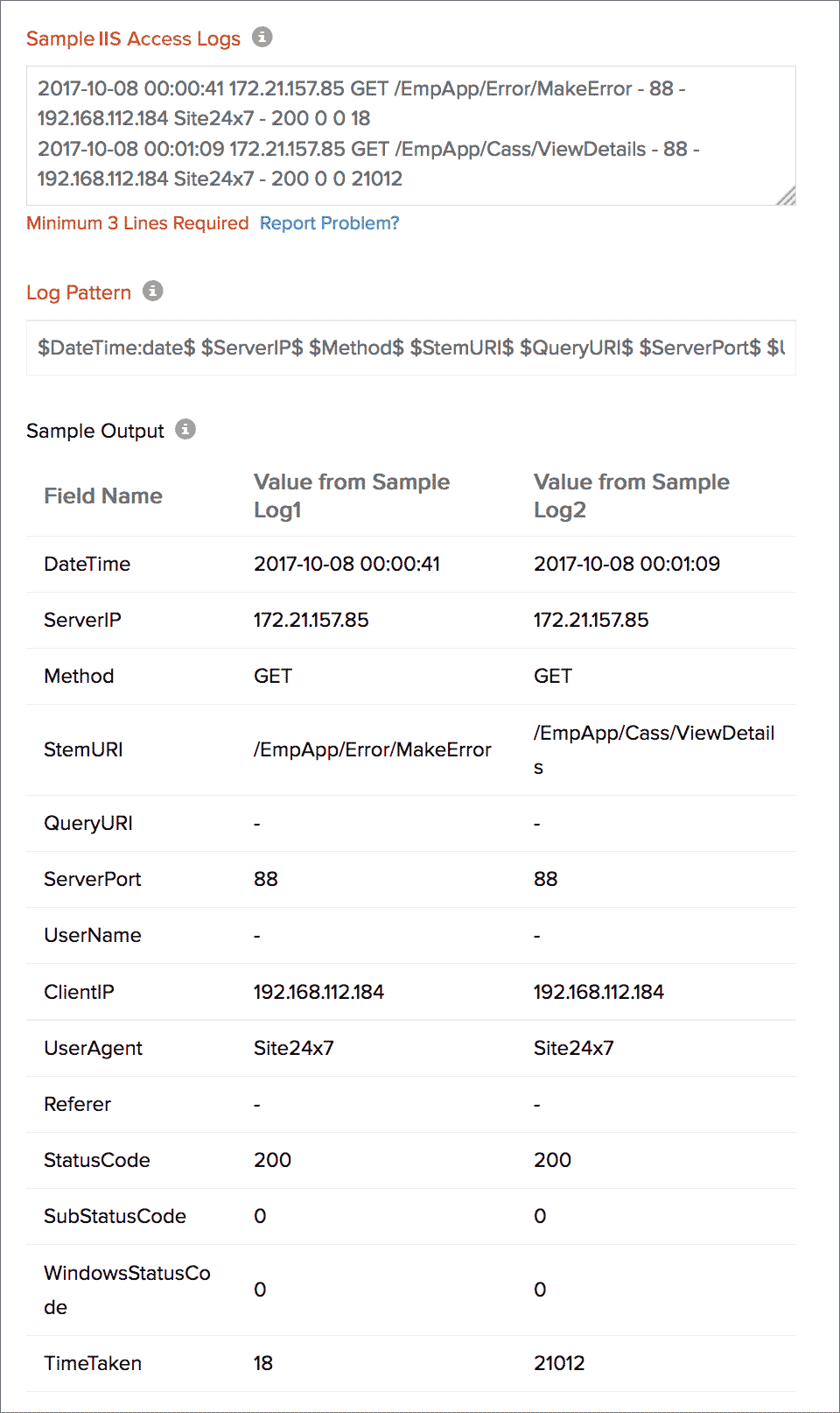Screen dimensions: 840x1413
Task: Click the DateTime field name row
Action: click(87, 564)
